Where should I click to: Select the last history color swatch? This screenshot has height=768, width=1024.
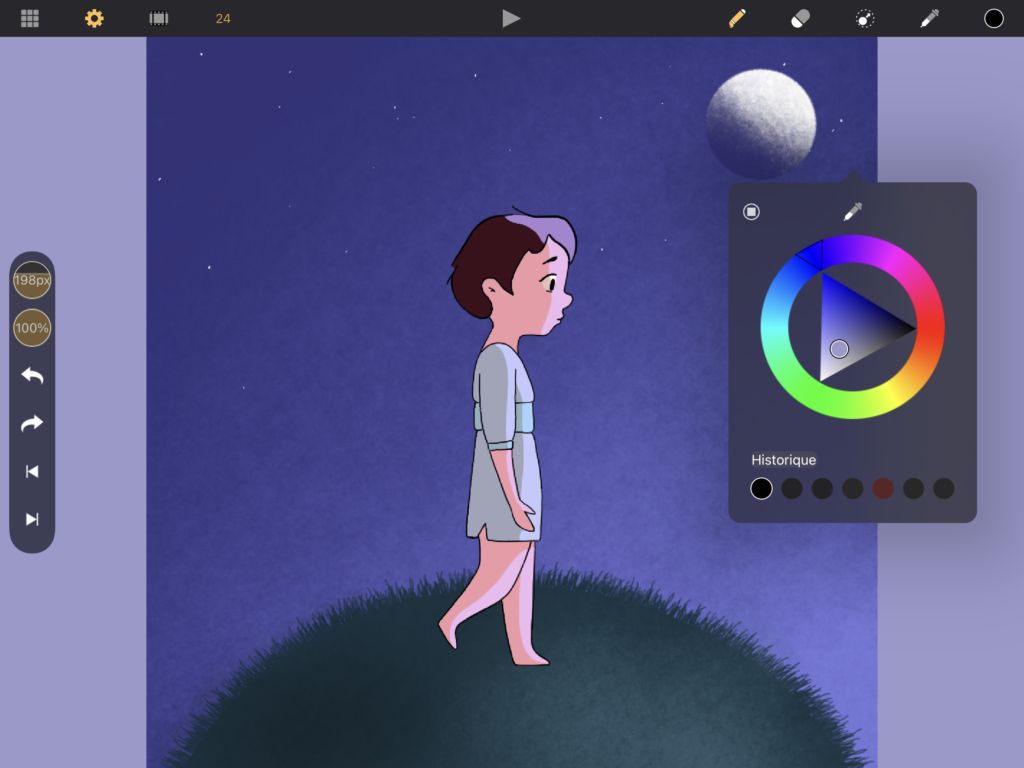coord(944,488)
